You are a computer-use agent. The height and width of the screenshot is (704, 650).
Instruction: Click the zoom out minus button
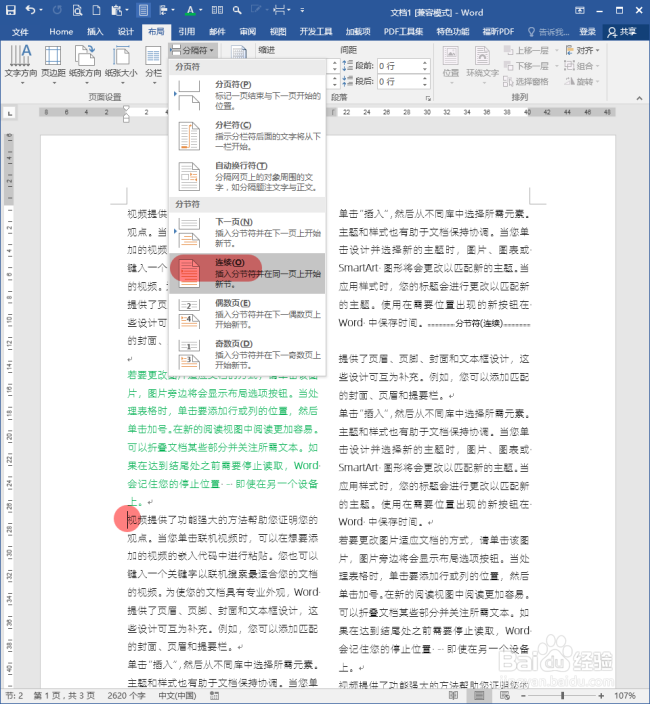[523, 696]
